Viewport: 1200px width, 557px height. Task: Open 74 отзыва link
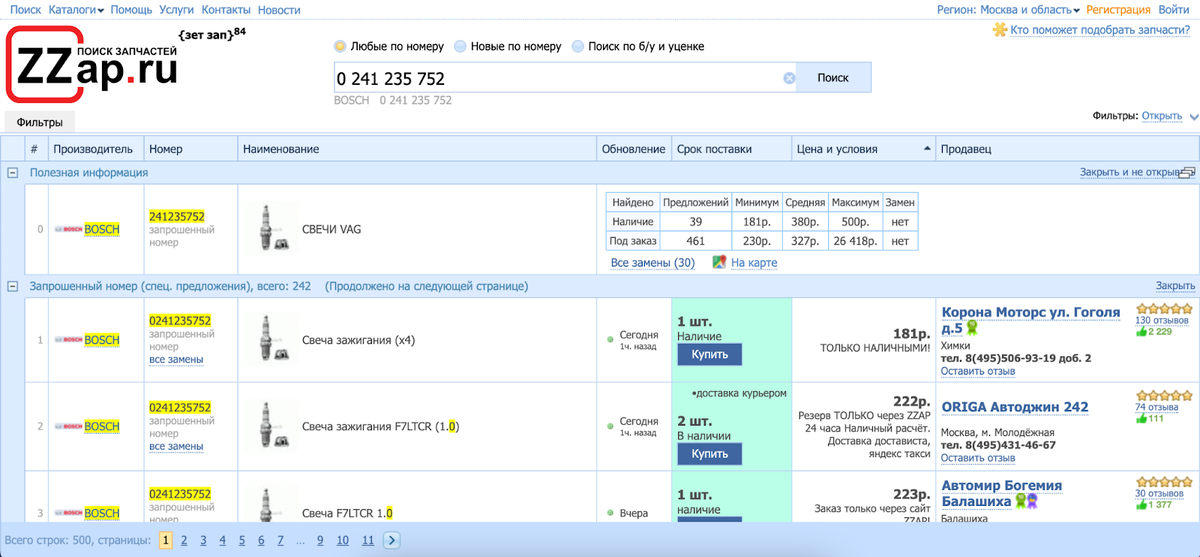click(x=1157, y=408)
